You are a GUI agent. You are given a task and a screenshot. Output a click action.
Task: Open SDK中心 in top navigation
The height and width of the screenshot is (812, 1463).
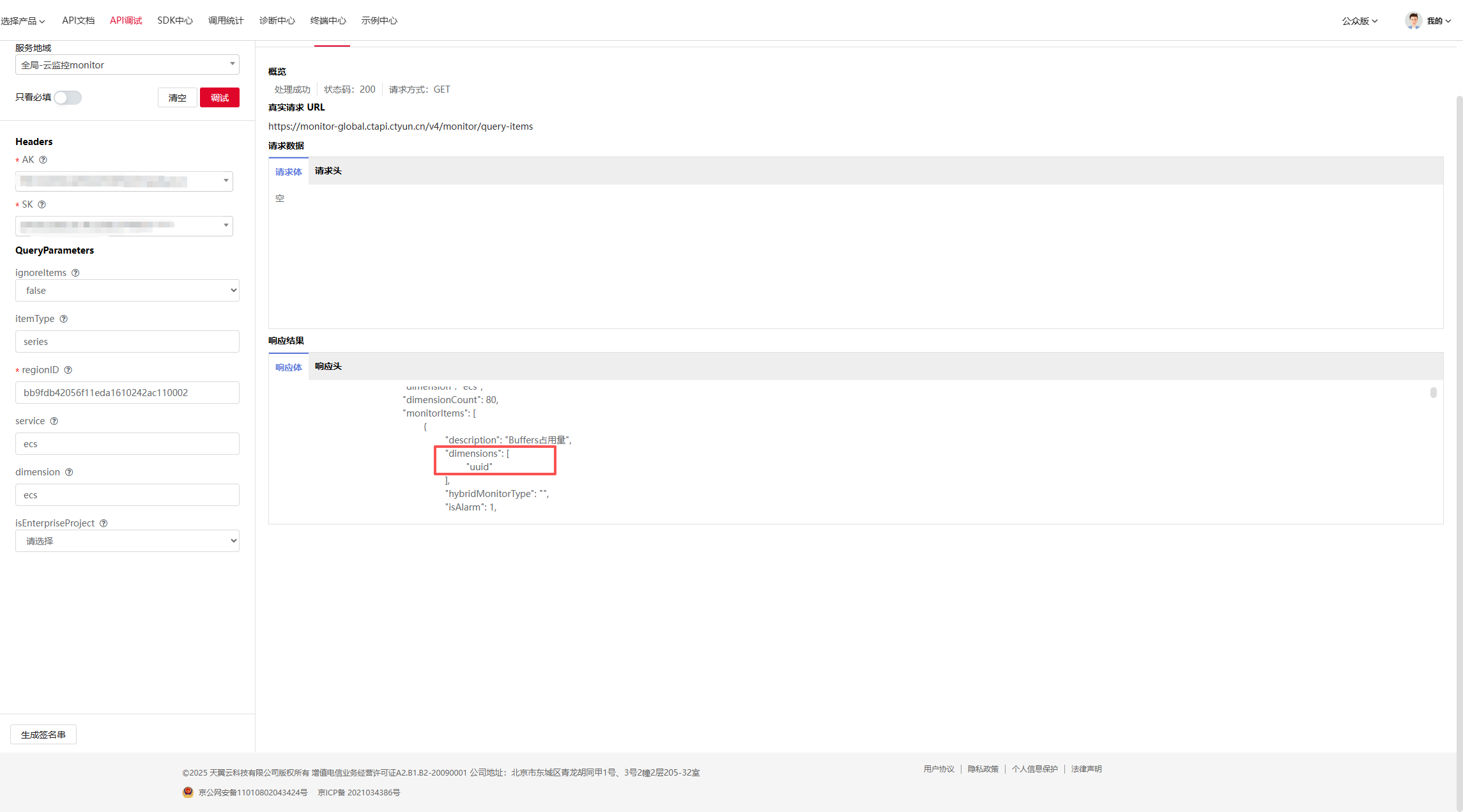point(175,20)
